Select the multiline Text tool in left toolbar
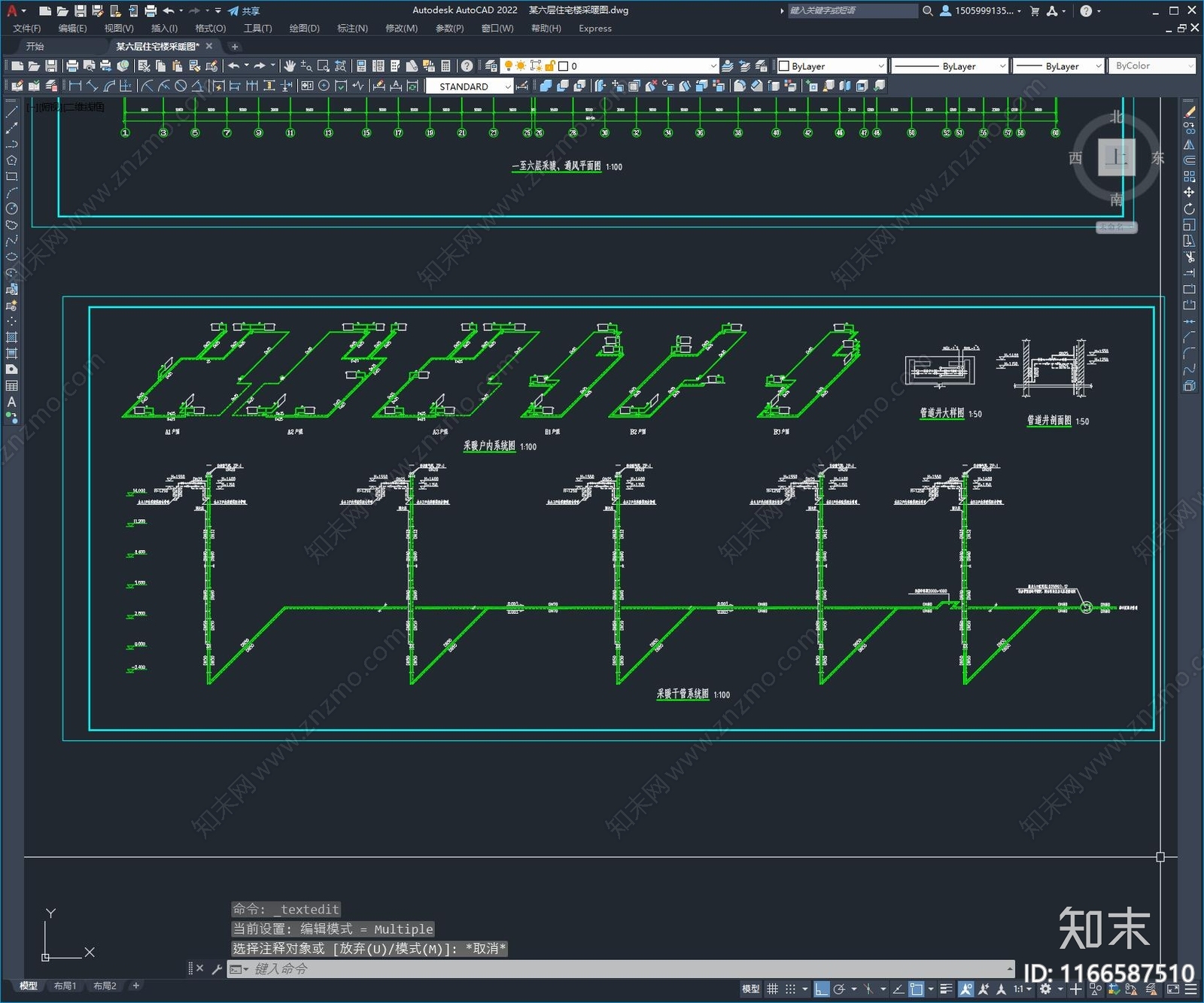 pyautogui.click(x=11, y=402)
